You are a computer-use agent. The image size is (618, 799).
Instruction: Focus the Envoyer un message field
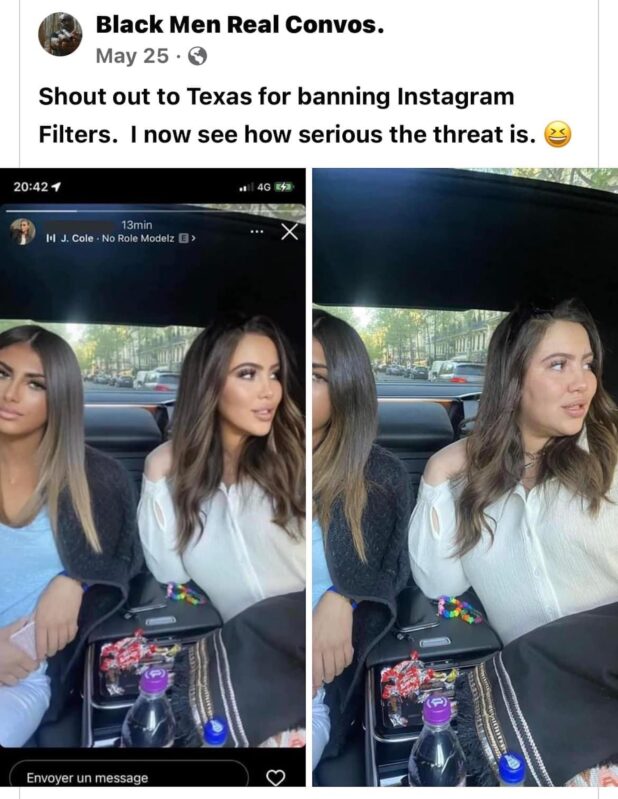[129, 777]
